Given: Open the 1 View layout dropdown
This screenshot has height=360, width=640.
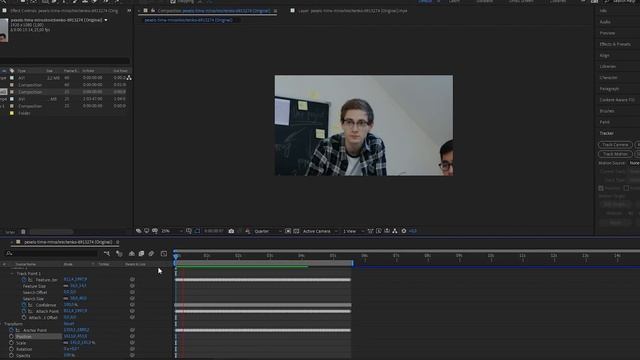Looking at the screenshot, I should pyautogui.click(x=353, y=231).
